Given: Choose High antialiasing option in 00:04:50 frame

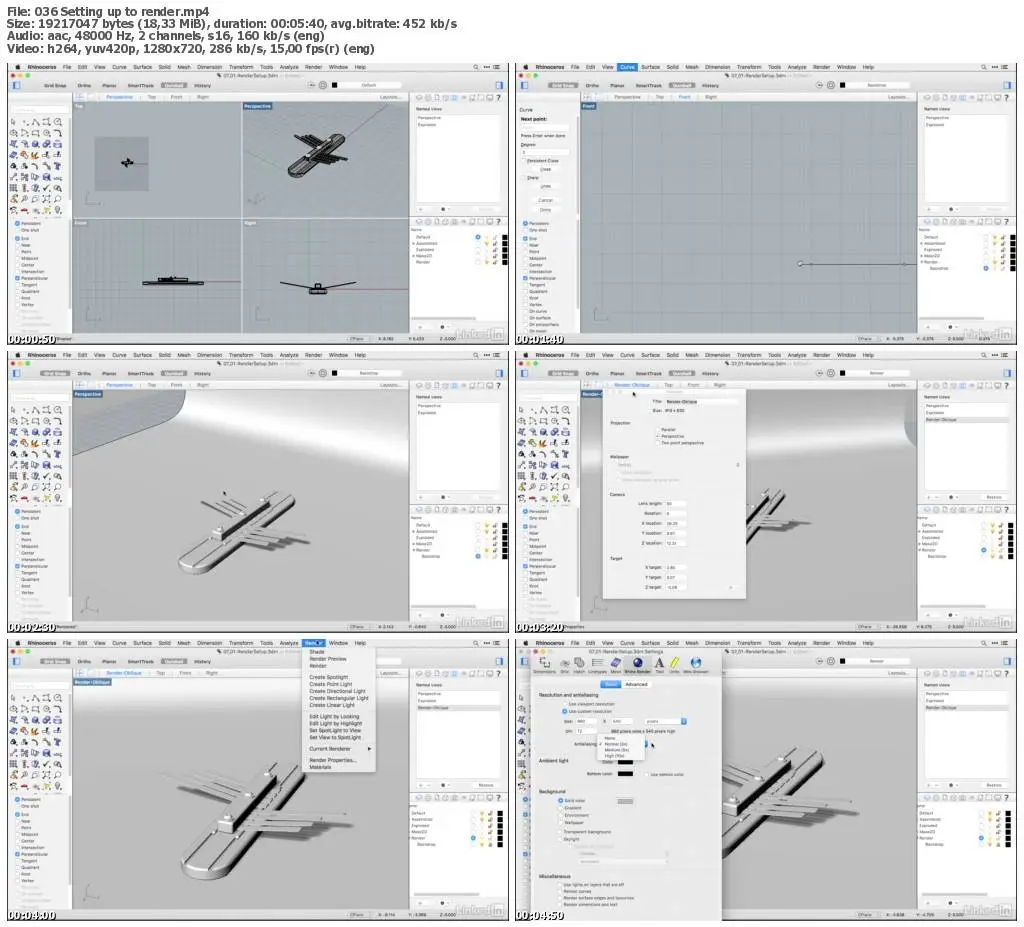Looking at the screenshot, I should [615, 756].
